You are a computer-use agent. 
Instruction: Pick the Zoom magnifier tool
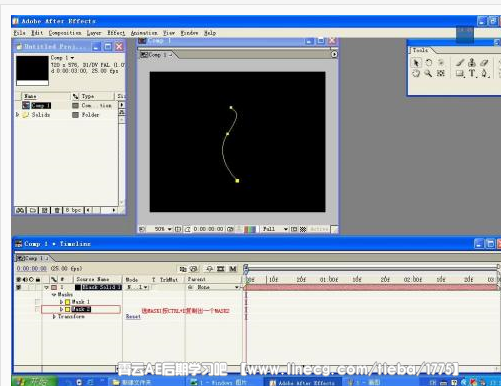tap(428, 73)
